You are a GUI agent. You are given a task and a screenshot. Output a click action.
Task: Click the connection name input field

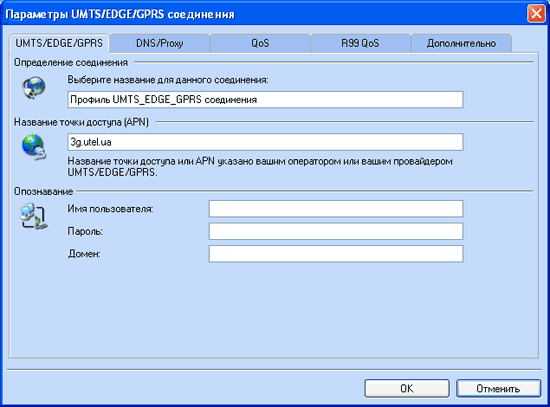click(265, 100)
